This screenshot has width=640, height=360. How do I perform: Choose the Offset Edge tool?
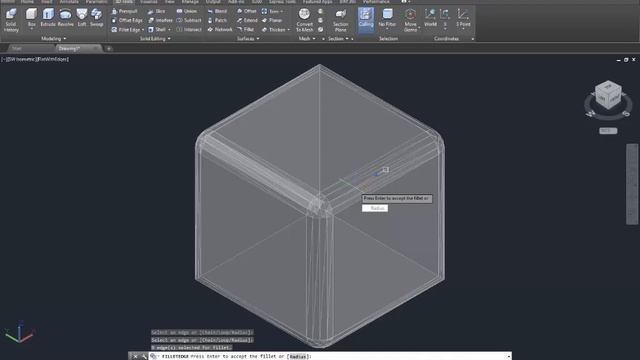coord(127,20)
